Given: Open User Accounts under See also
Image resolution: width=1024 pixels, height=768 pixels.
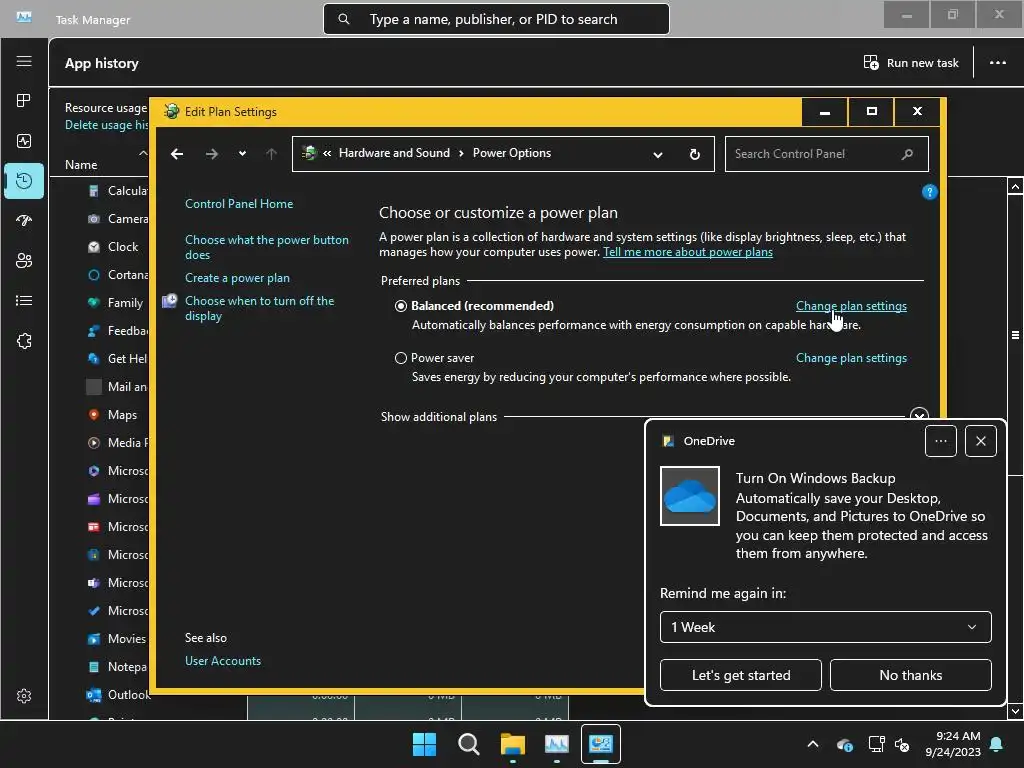Looking at the screenshot, I should (223, 661).
